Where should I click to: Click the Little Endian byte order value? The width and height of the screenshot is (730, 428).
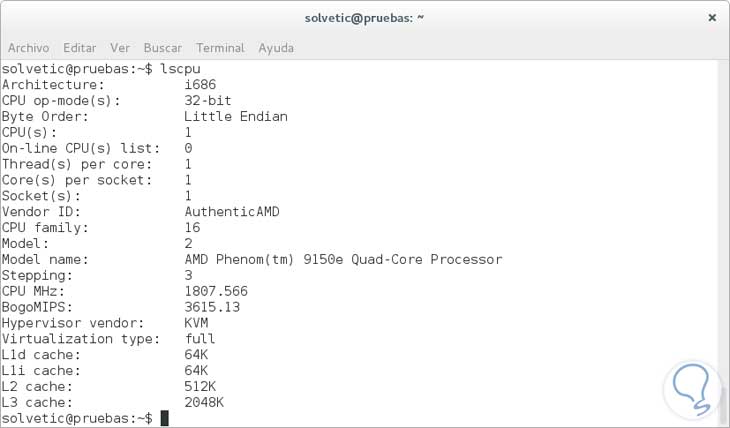(236, 116)
